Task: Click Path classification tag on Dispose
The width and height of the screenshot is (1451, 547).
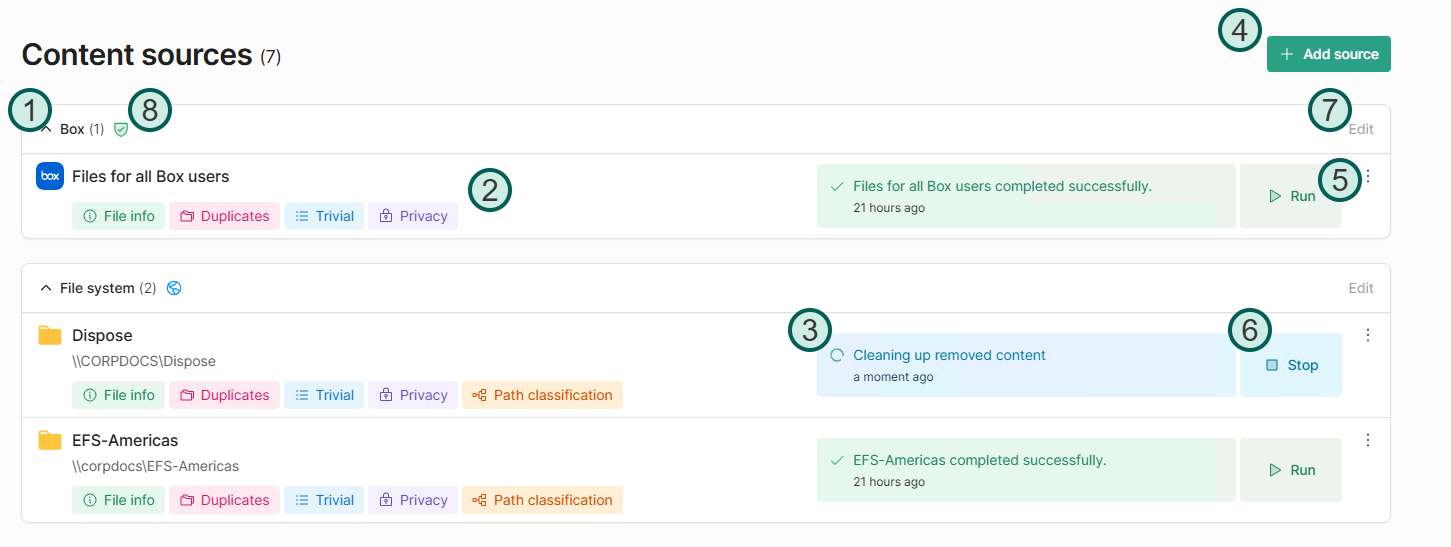Action: tap(542, 395)
